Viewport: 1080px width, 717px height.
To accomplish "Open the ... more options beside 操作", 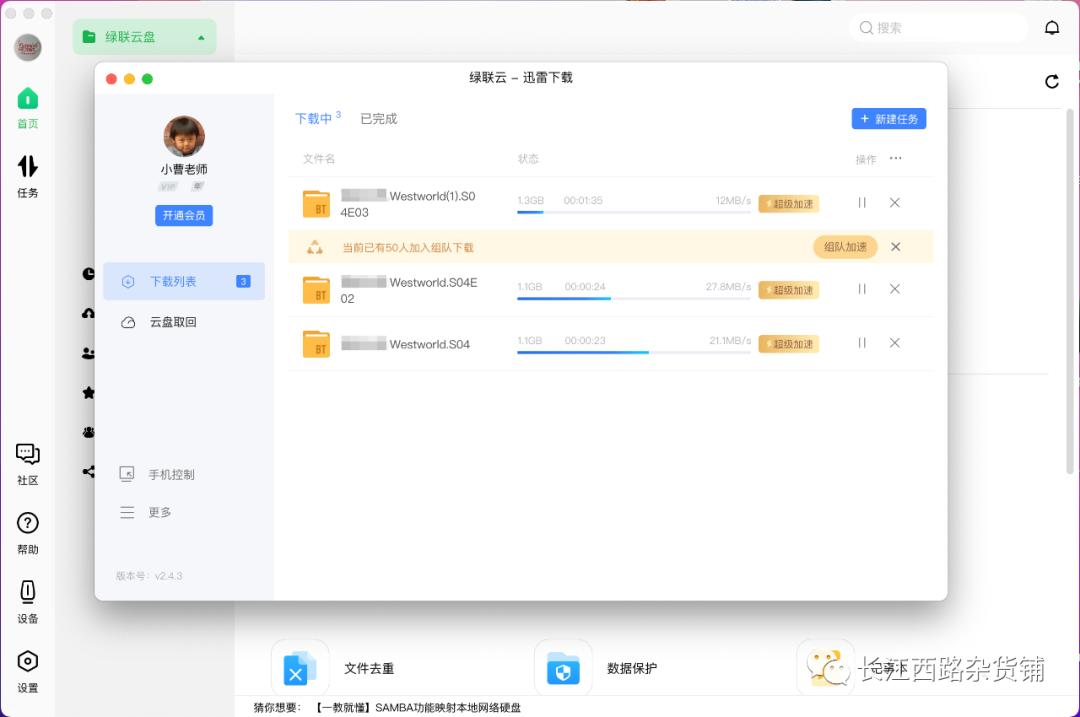I will tap(897, 158).
